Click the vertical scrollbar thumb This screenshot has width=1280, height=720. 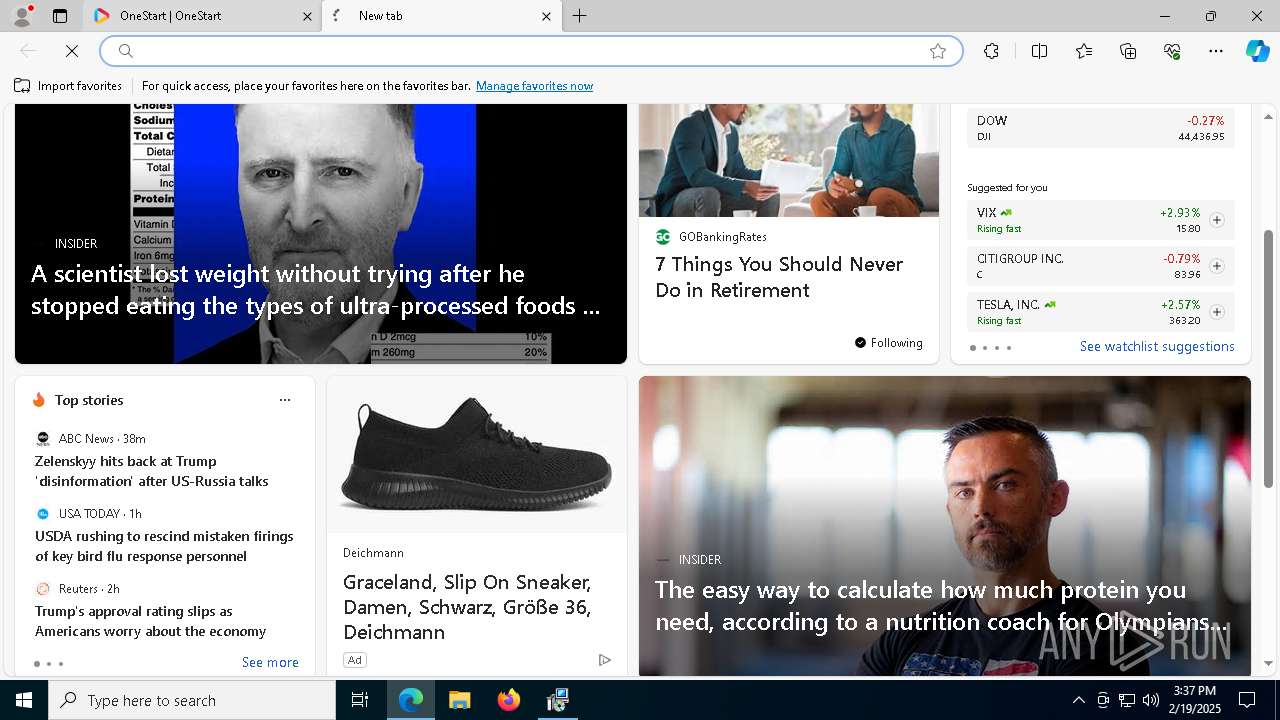(x=1269, y=358)
